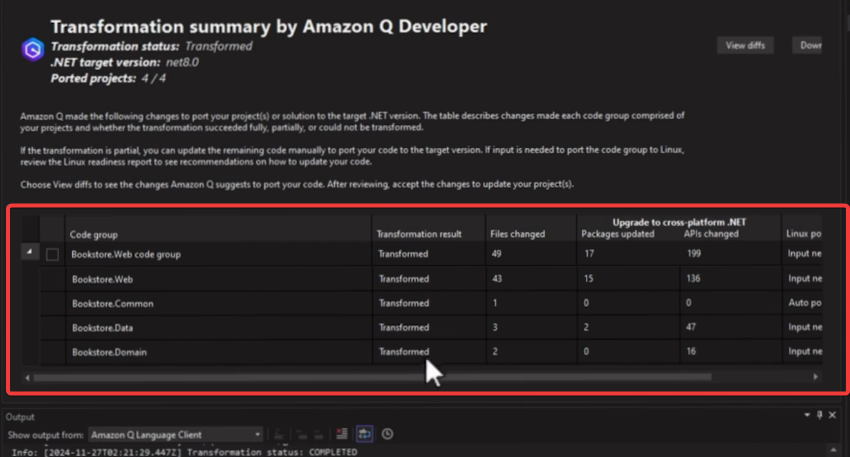The image size is (850, 457).
Task: Click the Output log scroll up arrow
Action: point(833,450)
